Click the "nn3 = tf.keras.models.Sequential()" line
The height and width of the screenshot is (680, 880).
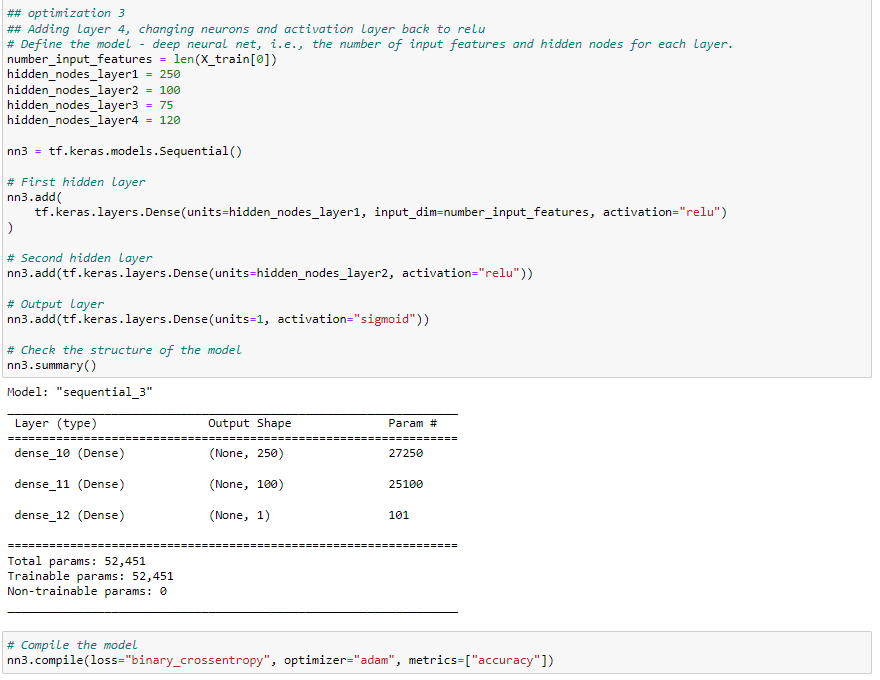tap(125, 151)
